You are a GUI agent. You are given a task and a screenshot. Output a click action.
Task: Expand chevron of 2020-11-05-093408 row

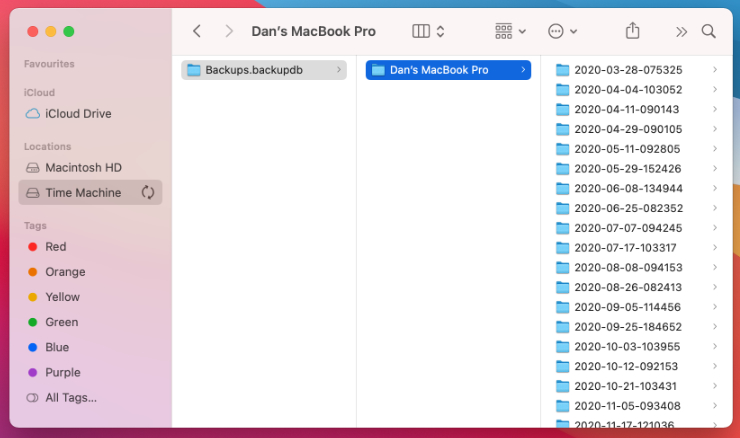tap(715, 406)
